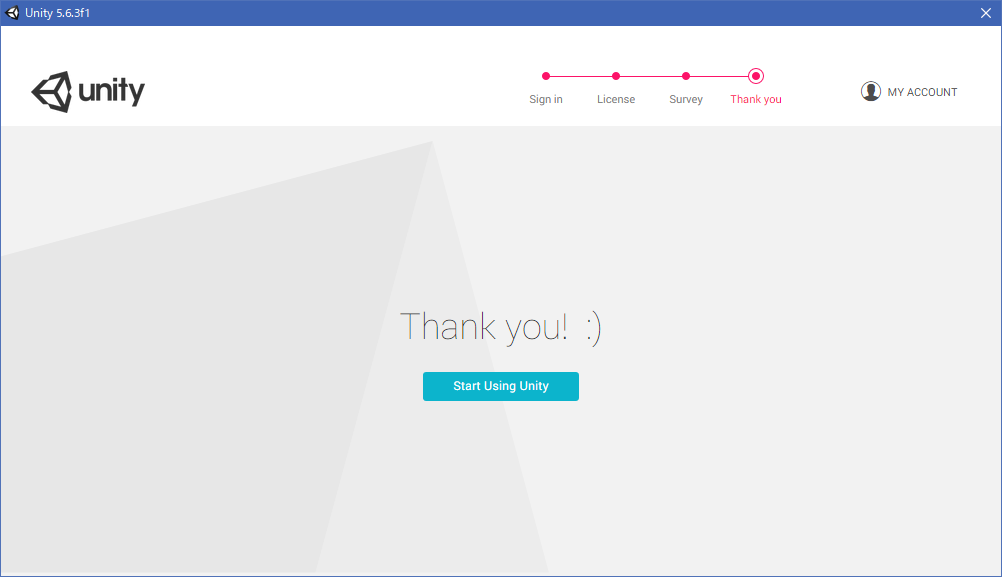
Task: Click the MY ACCOUNT text link
Action: pos(922,92)
